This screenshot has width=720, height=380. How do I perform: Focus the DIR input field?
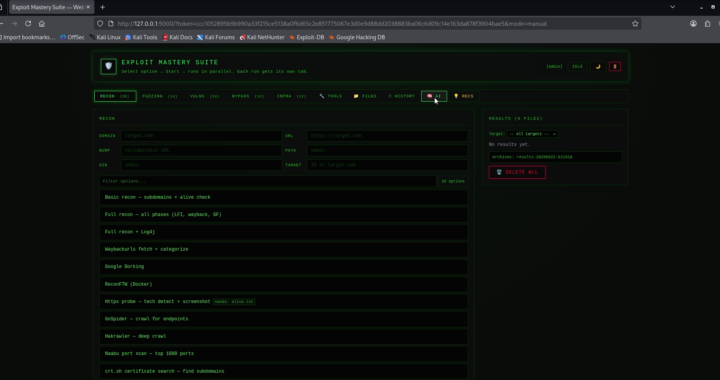[201, 165]
